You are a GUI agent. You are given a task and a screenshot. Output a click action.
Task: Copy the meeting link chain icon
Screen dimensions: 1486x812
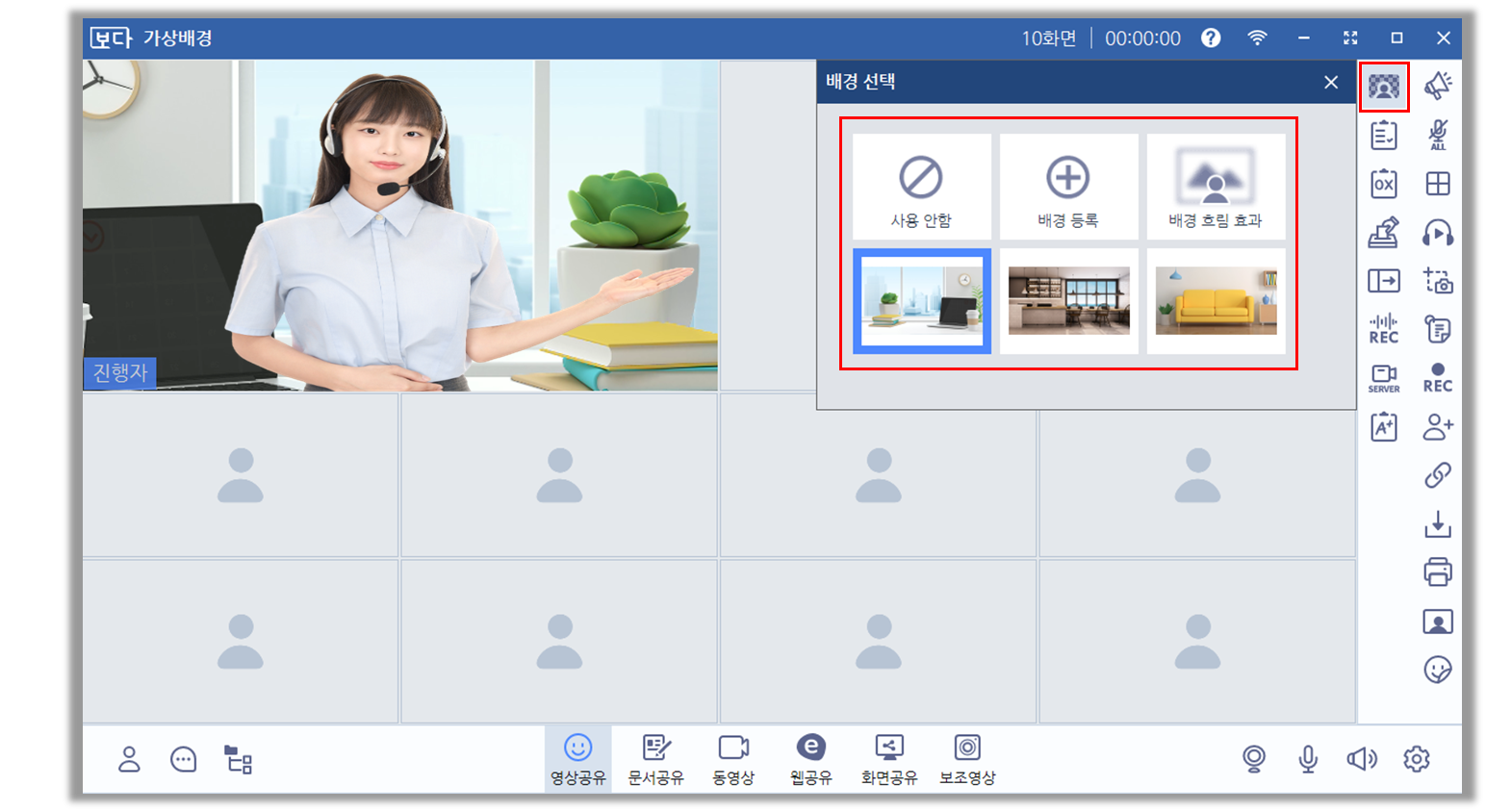(x=1438, y=475)
